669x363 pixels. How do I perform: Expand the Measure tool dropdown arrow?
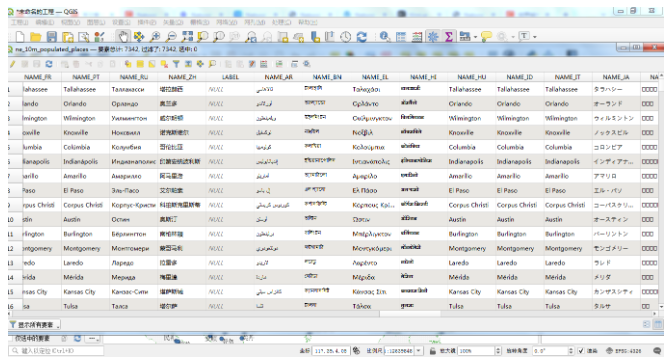point(475,37)
